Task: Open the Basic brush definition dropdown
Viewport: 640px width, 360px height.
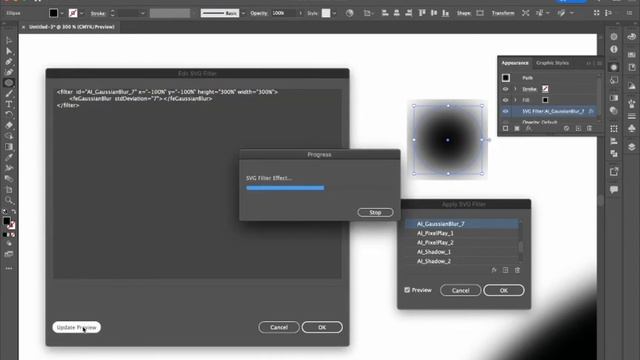Action: tap(243, 13)
